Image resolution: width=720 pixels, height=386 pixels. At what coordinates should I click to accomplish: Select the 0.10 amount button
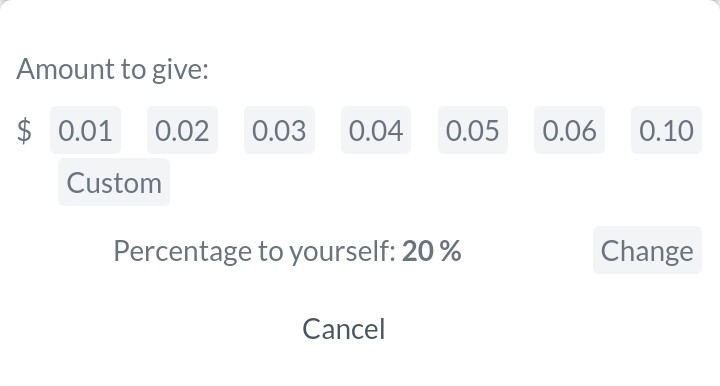(x=666, y=130)
